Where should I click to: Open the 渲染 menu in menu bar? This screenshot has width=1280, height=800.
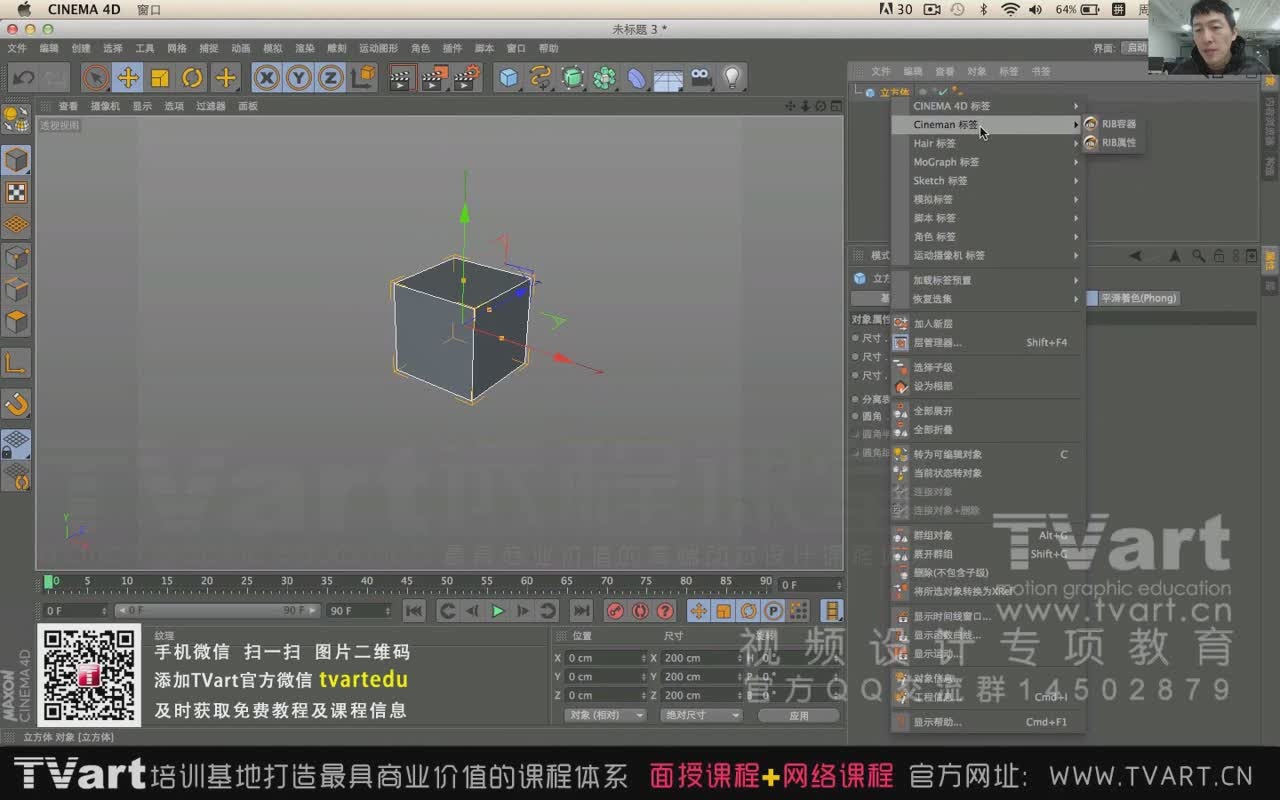[305, 48]
